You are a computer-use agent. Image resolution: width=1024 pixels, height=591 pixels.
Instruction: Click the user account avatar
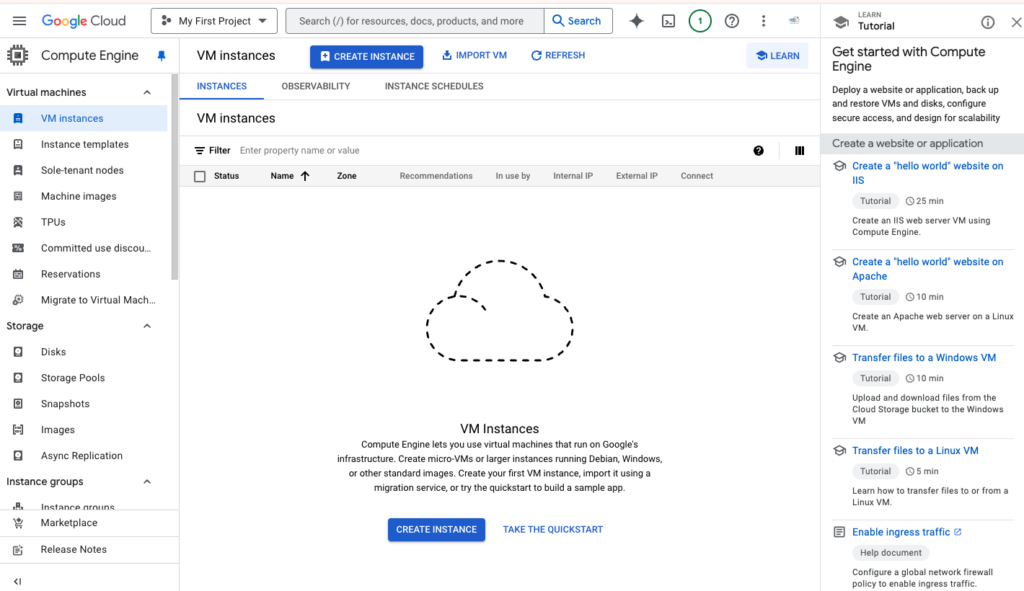click(793, 20)
